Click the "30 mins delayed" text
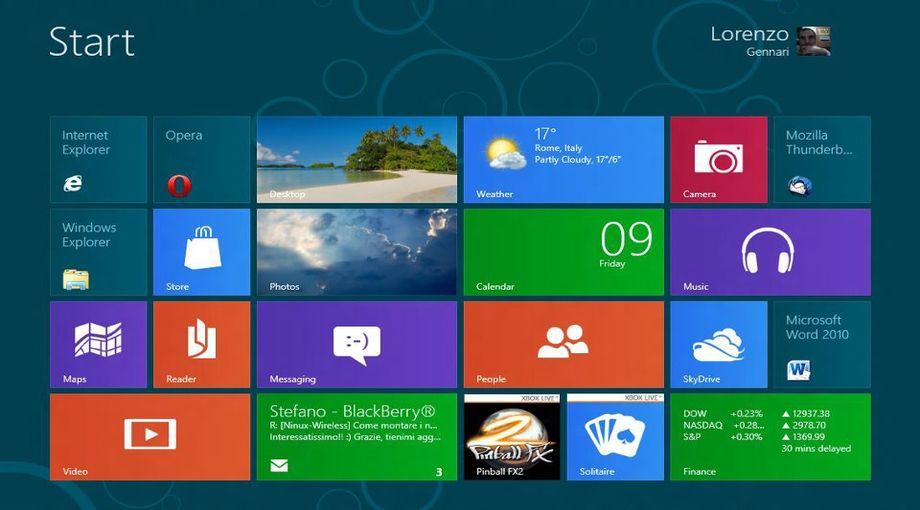 [816, 448]
